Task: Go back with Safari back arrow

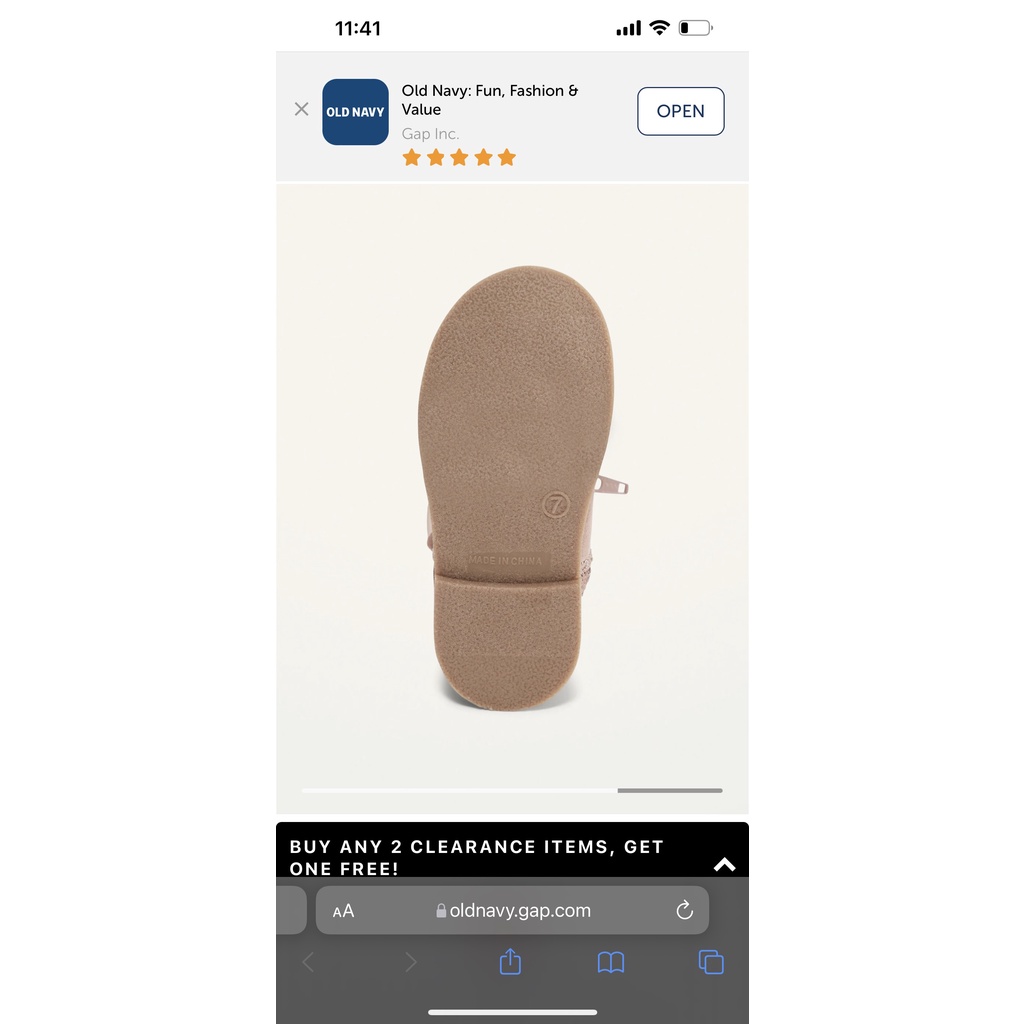Action: (308, 962)
